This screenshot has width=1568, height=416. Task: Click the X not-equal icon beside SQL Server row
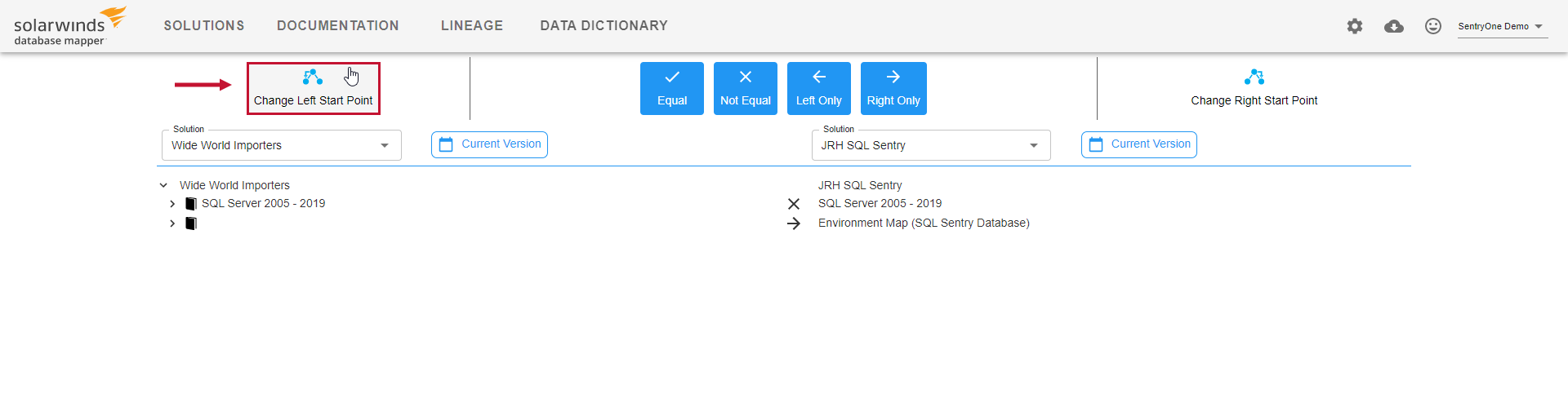[x=794, y=204]
